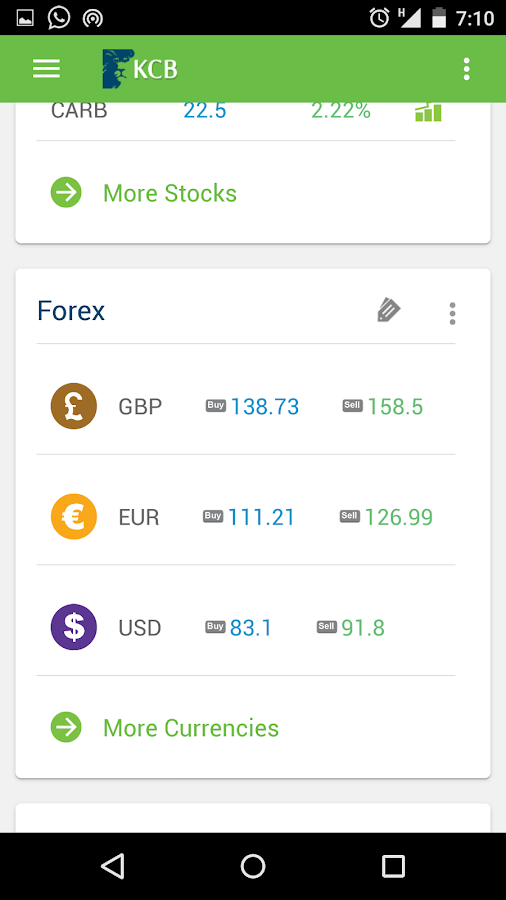Open the recent apps overview button

[x=394, y=866]
